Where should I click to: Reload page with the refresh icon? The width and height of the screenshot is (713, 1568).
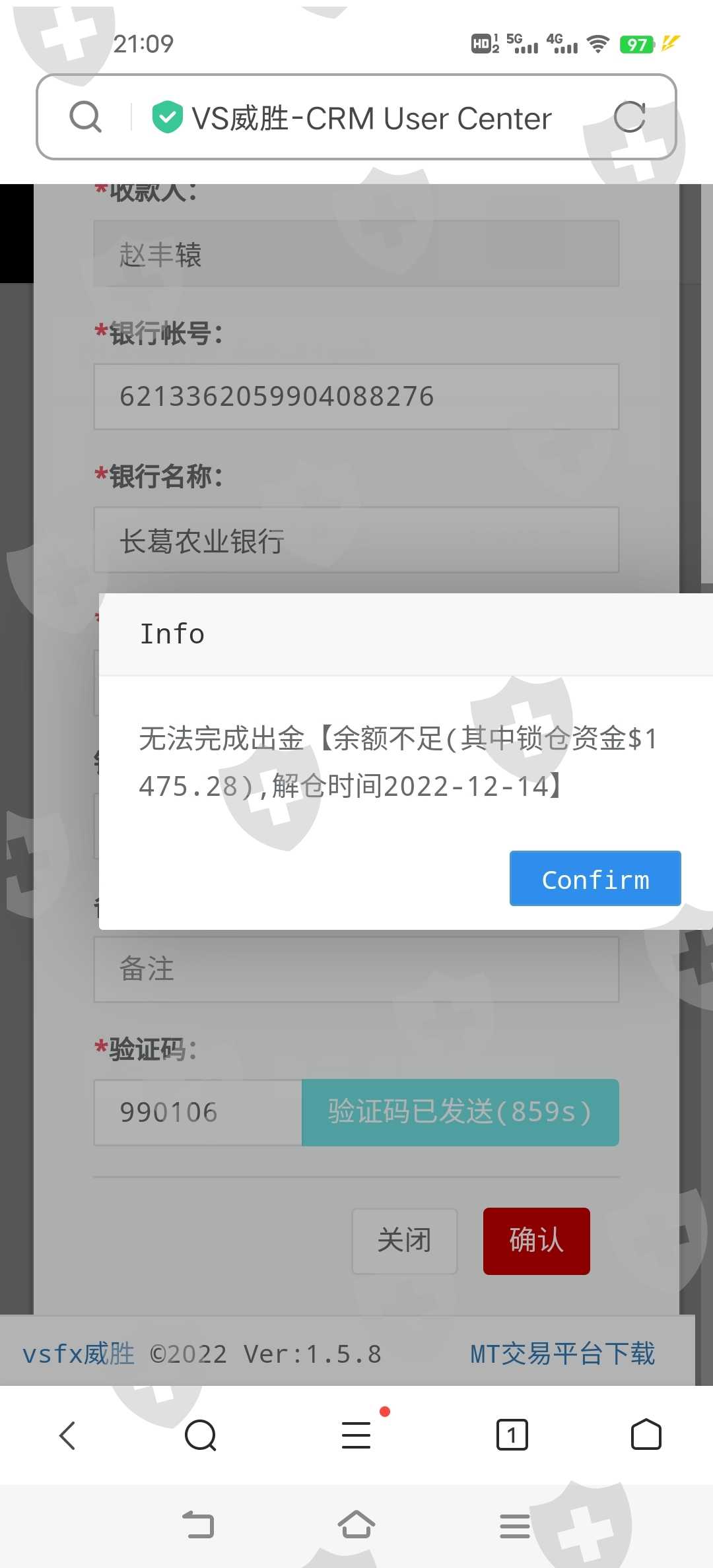coord(630,117)
